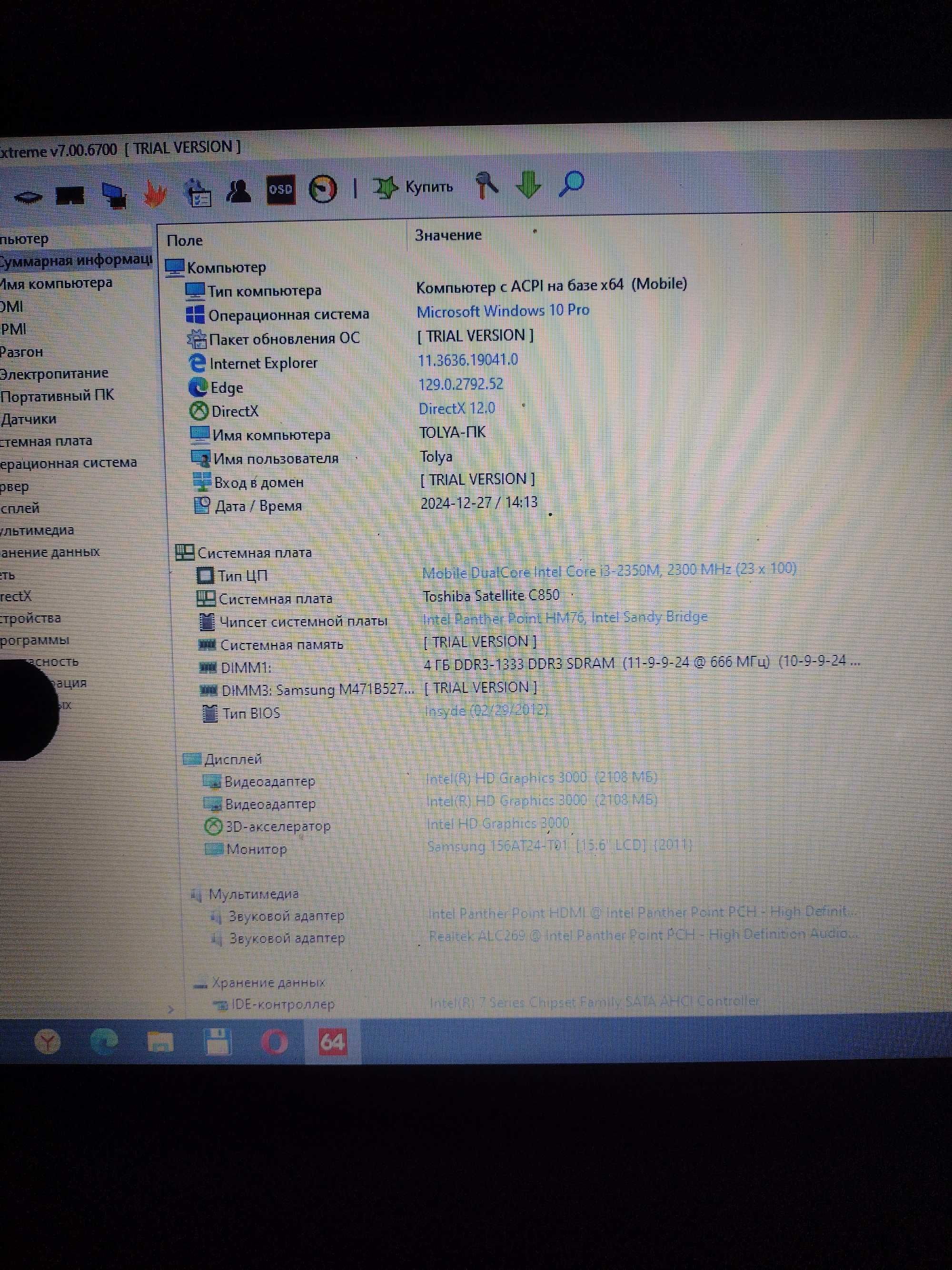Screen dimensions: 952x1270
Task: Select the DirectX sidebar item
Action: pyautogui.click(x=16, y=597)
